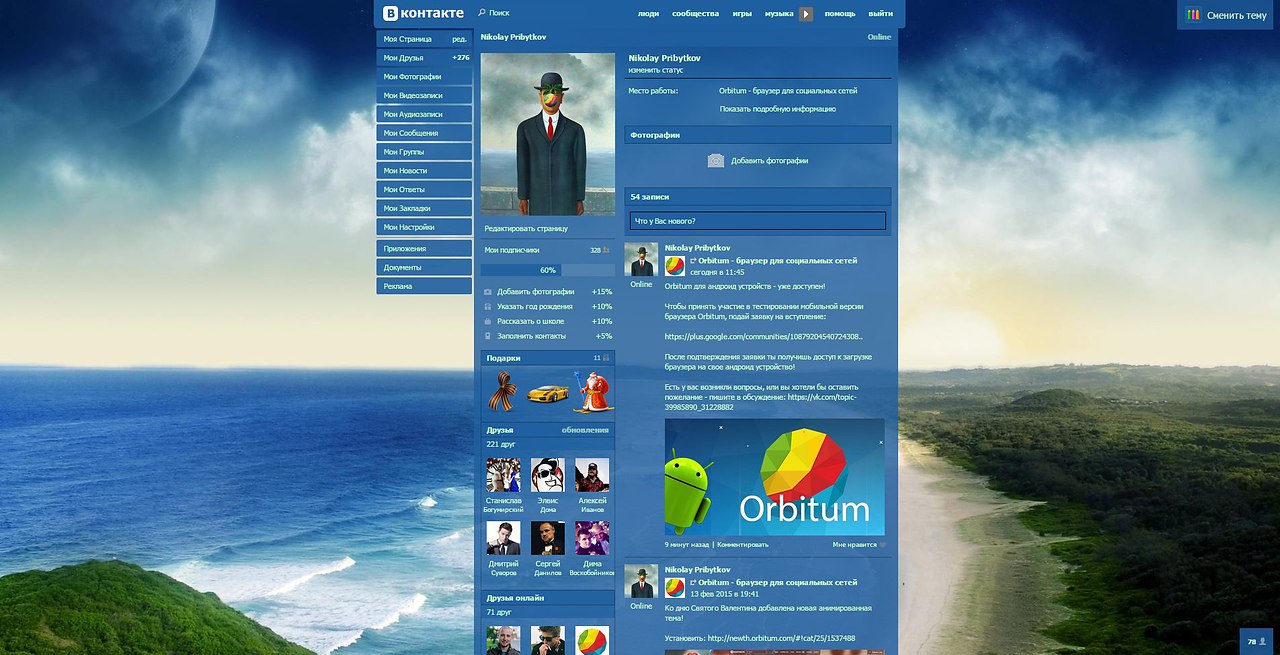Open люди in the top menu

click(x=648, y=14)
